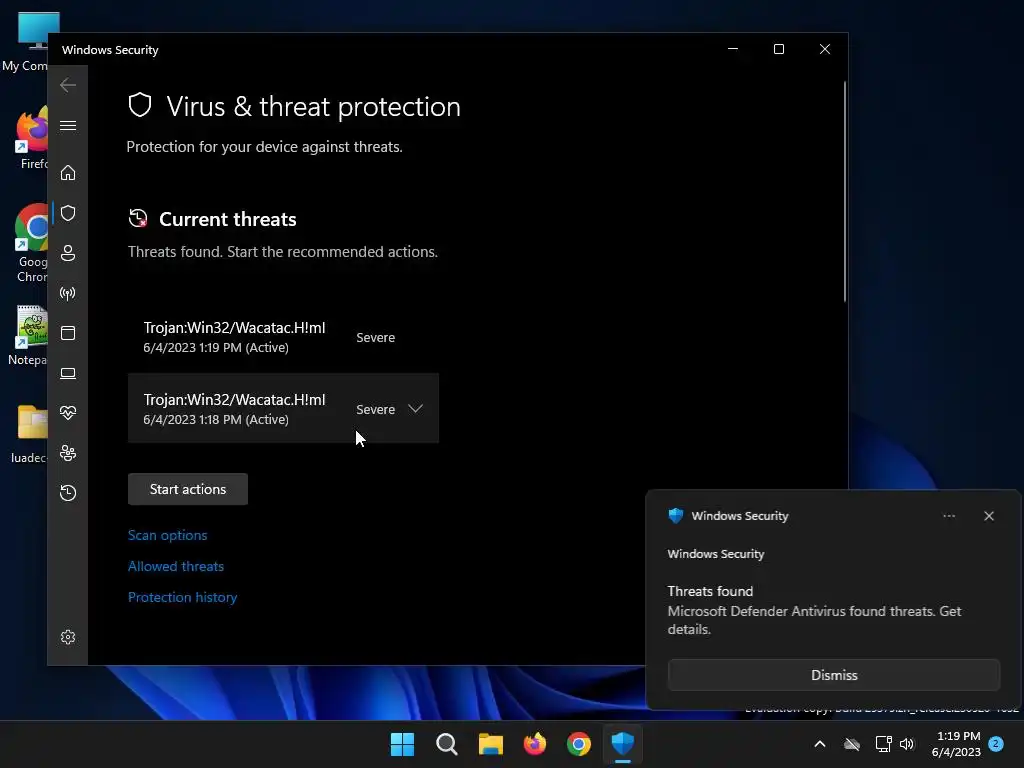The width and height of the screenshot is (1024, 768).
Task: Open Firewall & network protection icon
Action: [x=68, y=293]
